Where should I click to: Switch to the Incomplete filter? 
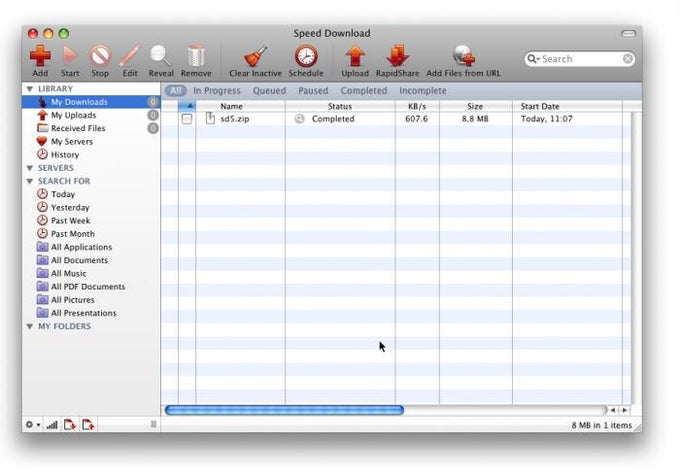coord(423,91)
